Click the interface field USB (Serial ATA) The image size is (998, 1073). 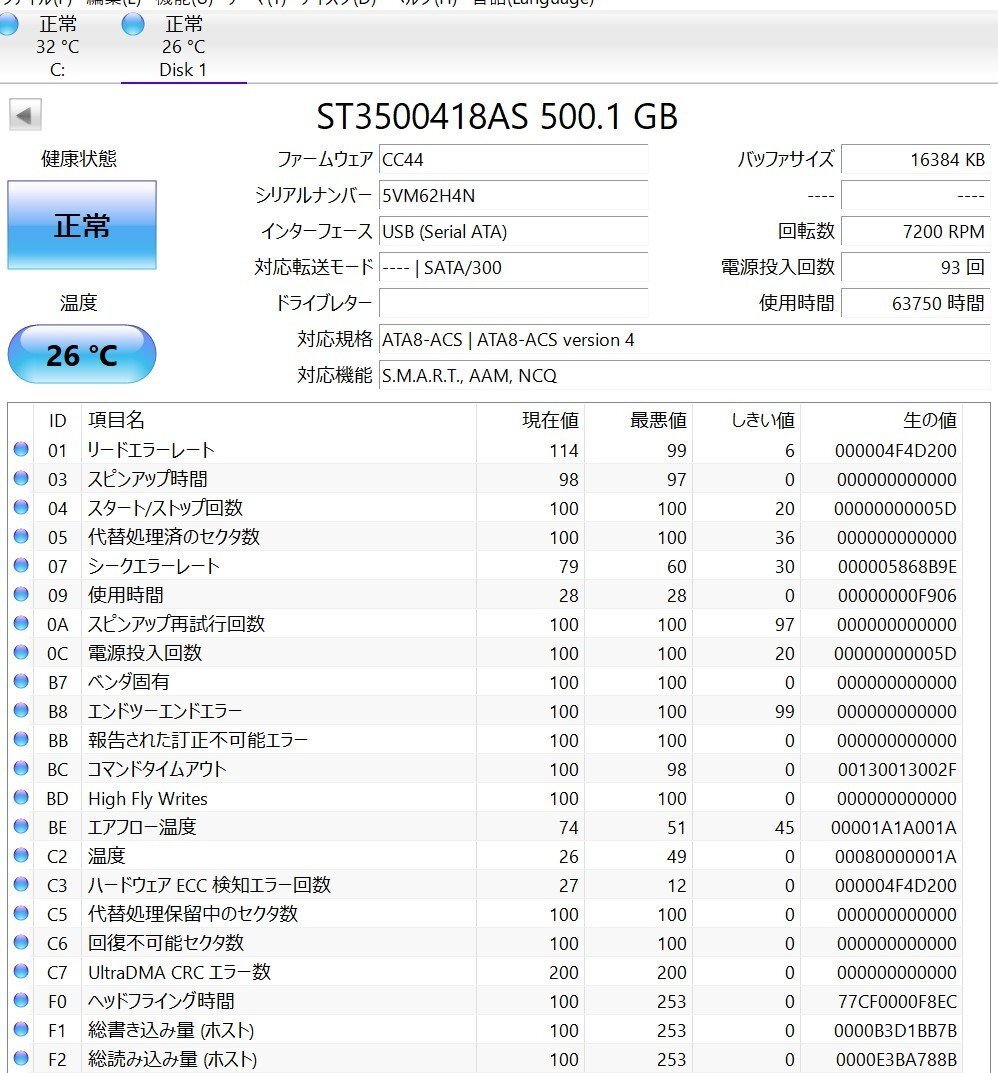513,231
